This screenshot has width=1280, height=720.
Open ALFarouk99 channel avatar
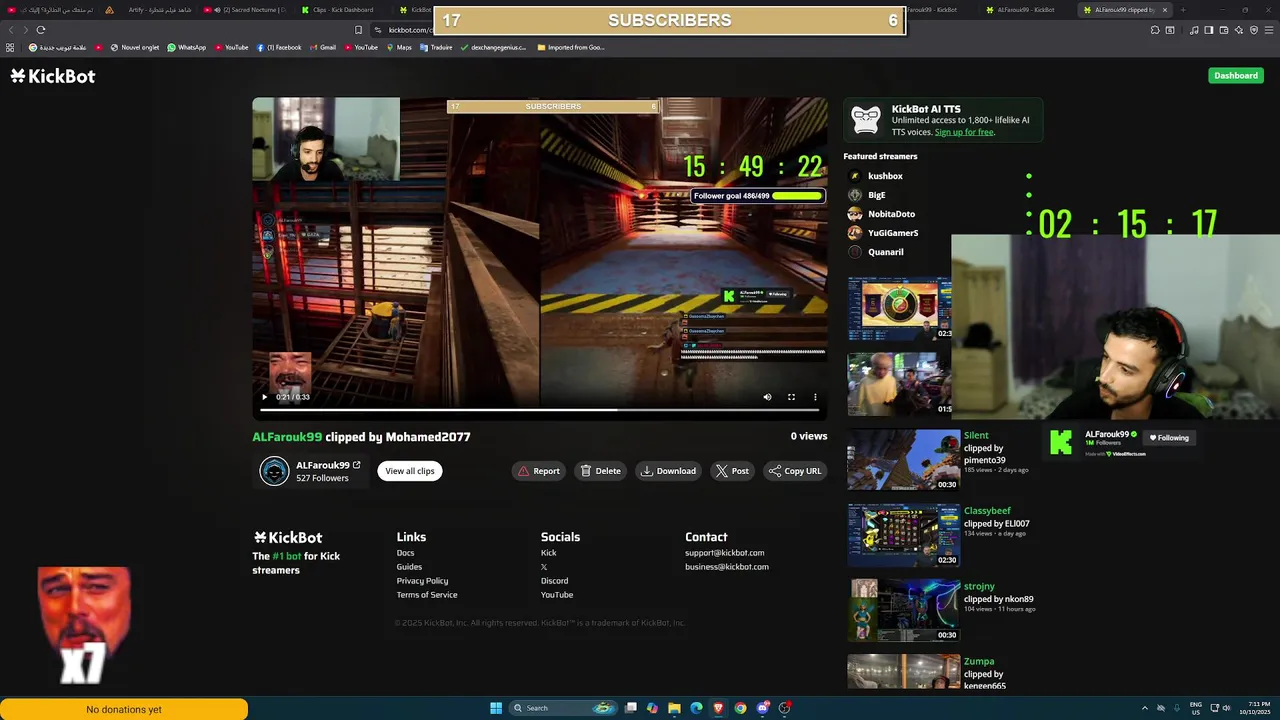[x=274, y=471]
